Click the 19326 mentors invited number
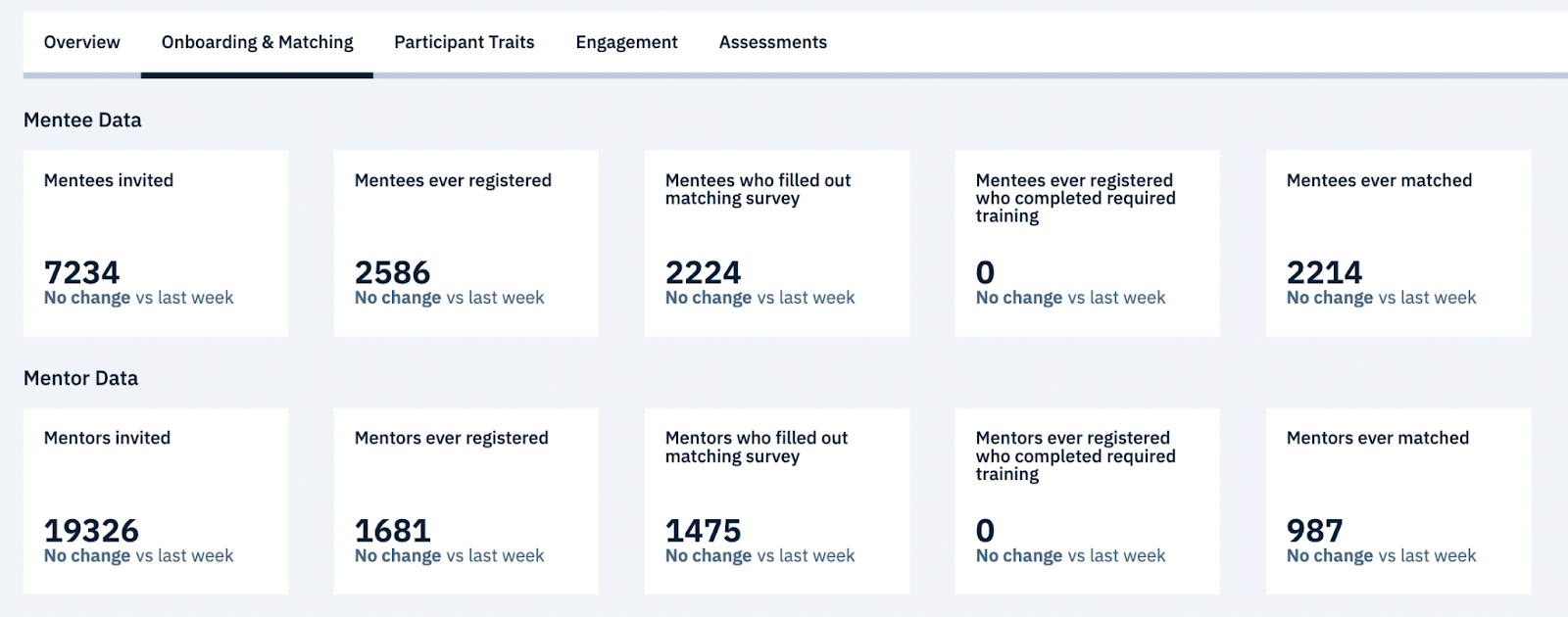The height and width of the screenshot is (617, 1568). click(x=91, y=531)
